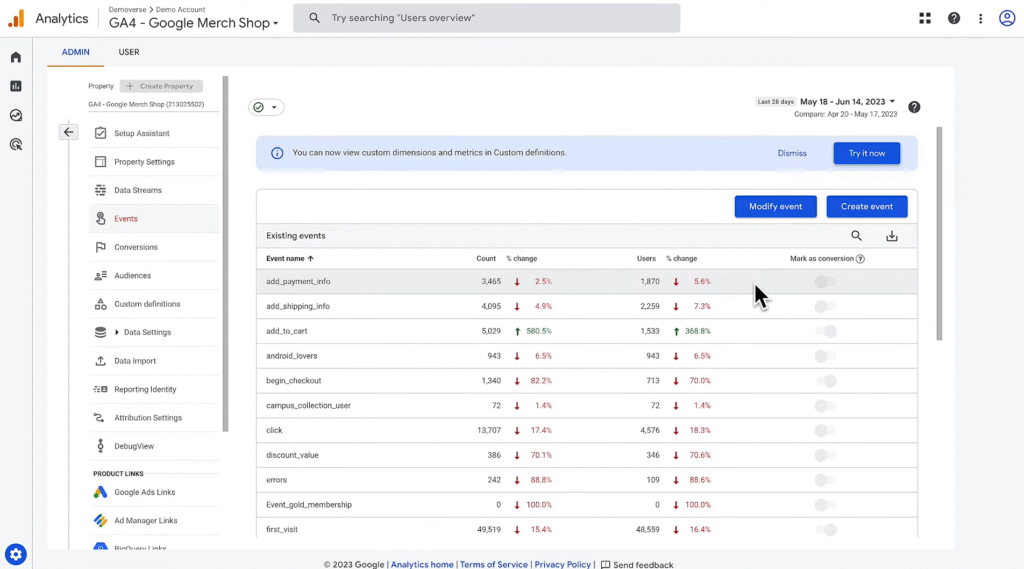Click the Modify event button
Viewport: 1024px width, 569px height.
click(775, 206)
